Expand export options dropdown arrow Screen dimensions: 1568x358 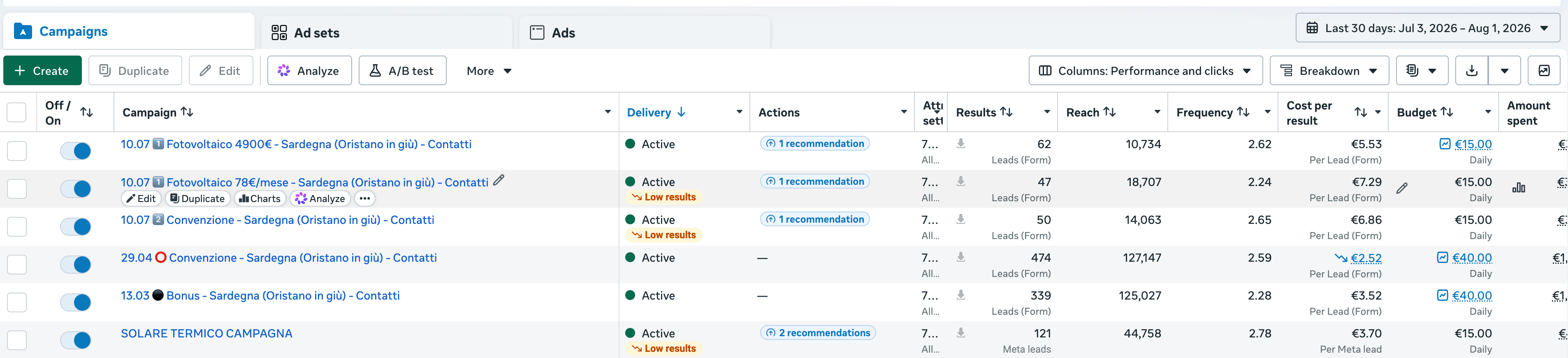(x=1504, y=71)
